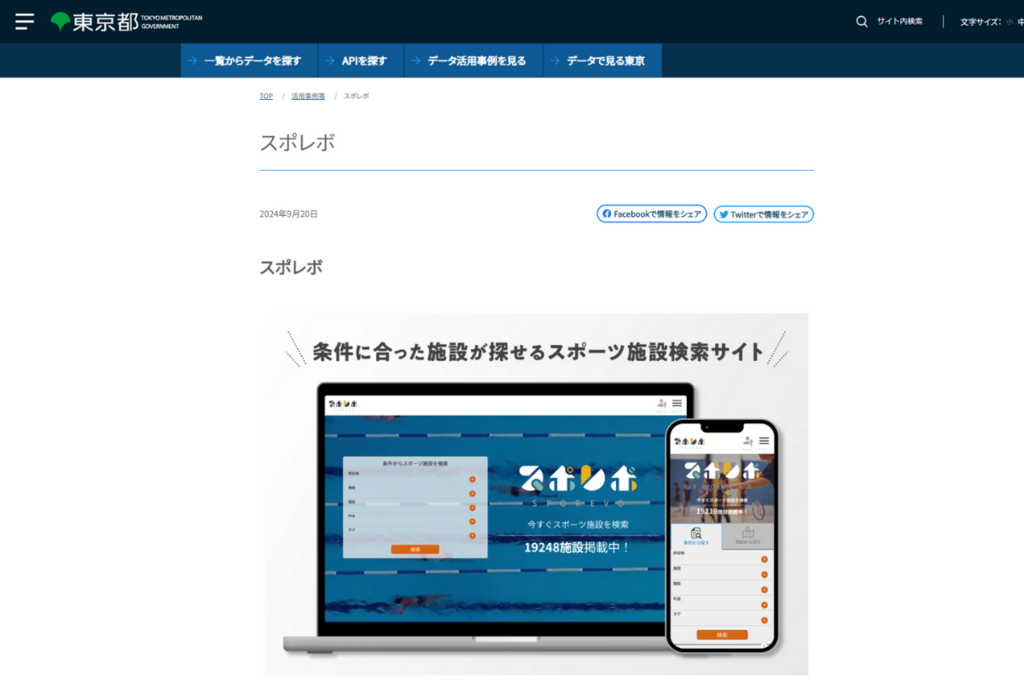
Task: Go to 活用事例等 breadcrumb link
Action: click(308, 96)
